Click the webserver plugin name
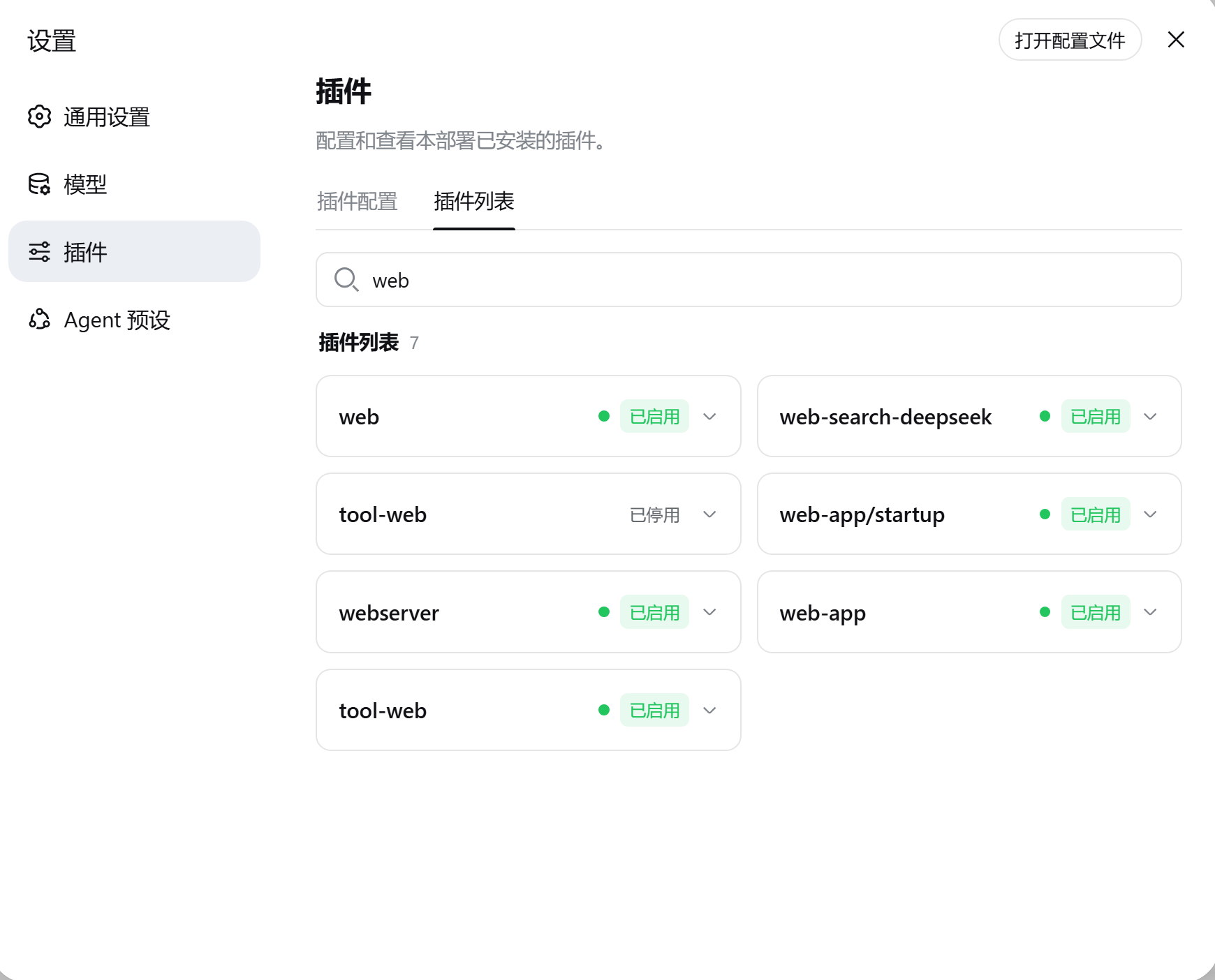The height and width of the screenshot is (980, 1215). coord(389,613)
